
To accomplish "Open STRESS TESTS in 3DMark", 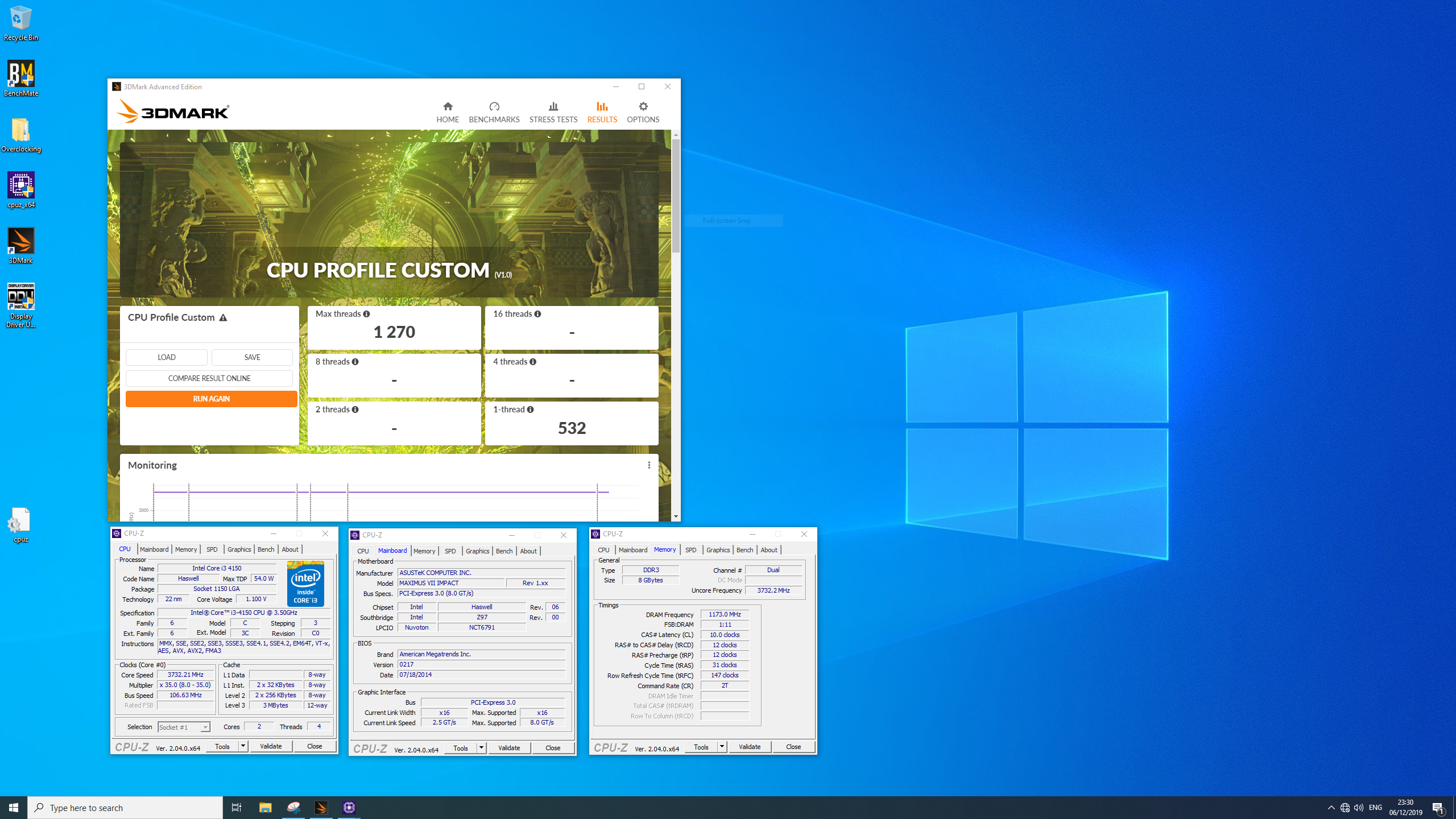I will (553, 112).
